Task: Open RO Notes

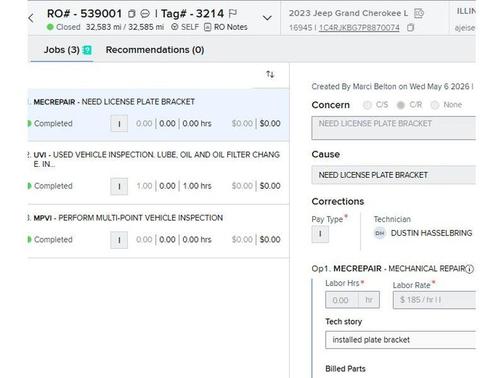Action: [x=226, y=27]
